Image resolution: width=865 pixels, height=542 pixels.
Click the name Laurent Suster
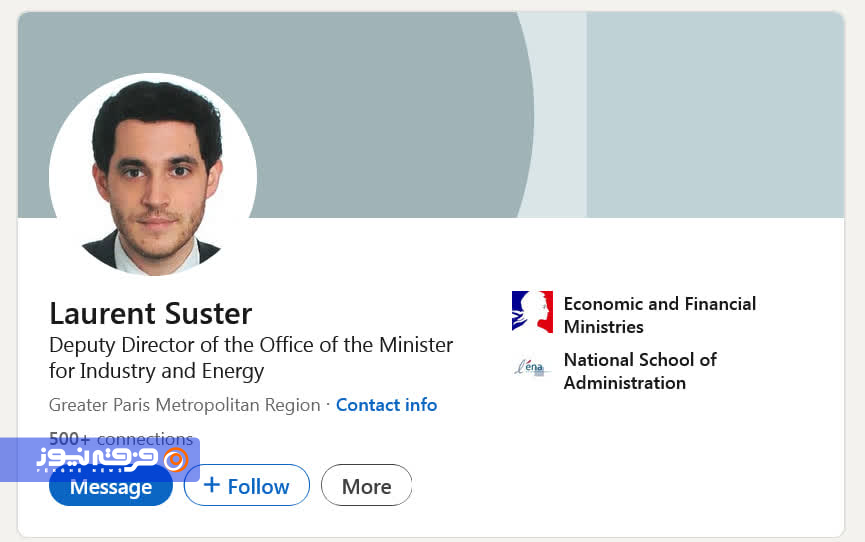[x=150, y=313]
